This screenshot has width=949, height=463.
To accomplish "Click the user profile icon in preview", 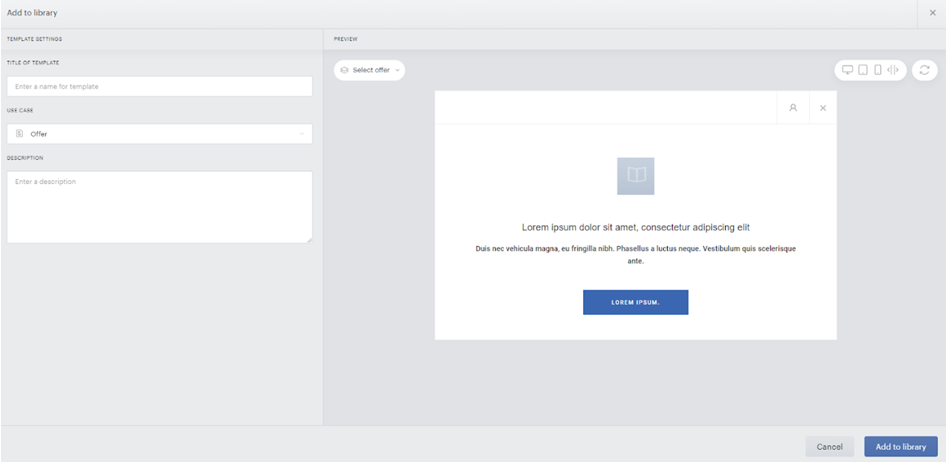I will tap(793, 108).
